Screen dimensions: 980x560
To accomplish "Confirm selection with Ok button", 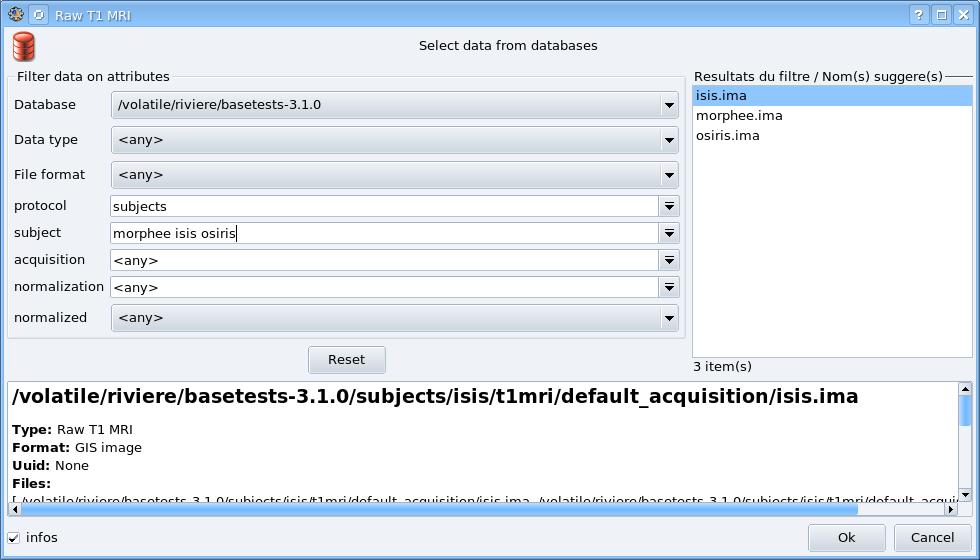I will (x=846, y=538).
